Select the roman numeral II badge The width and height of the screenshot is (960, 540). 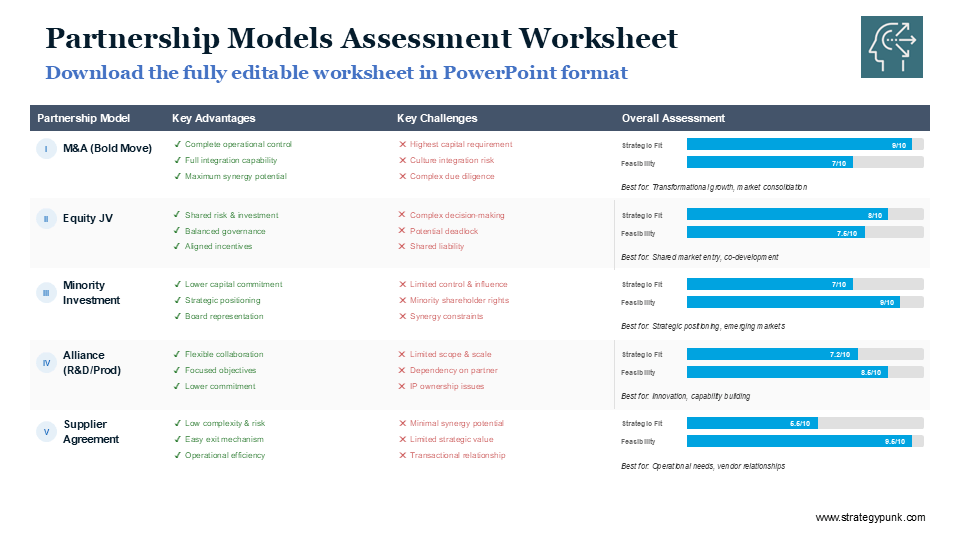pos(46,218)
